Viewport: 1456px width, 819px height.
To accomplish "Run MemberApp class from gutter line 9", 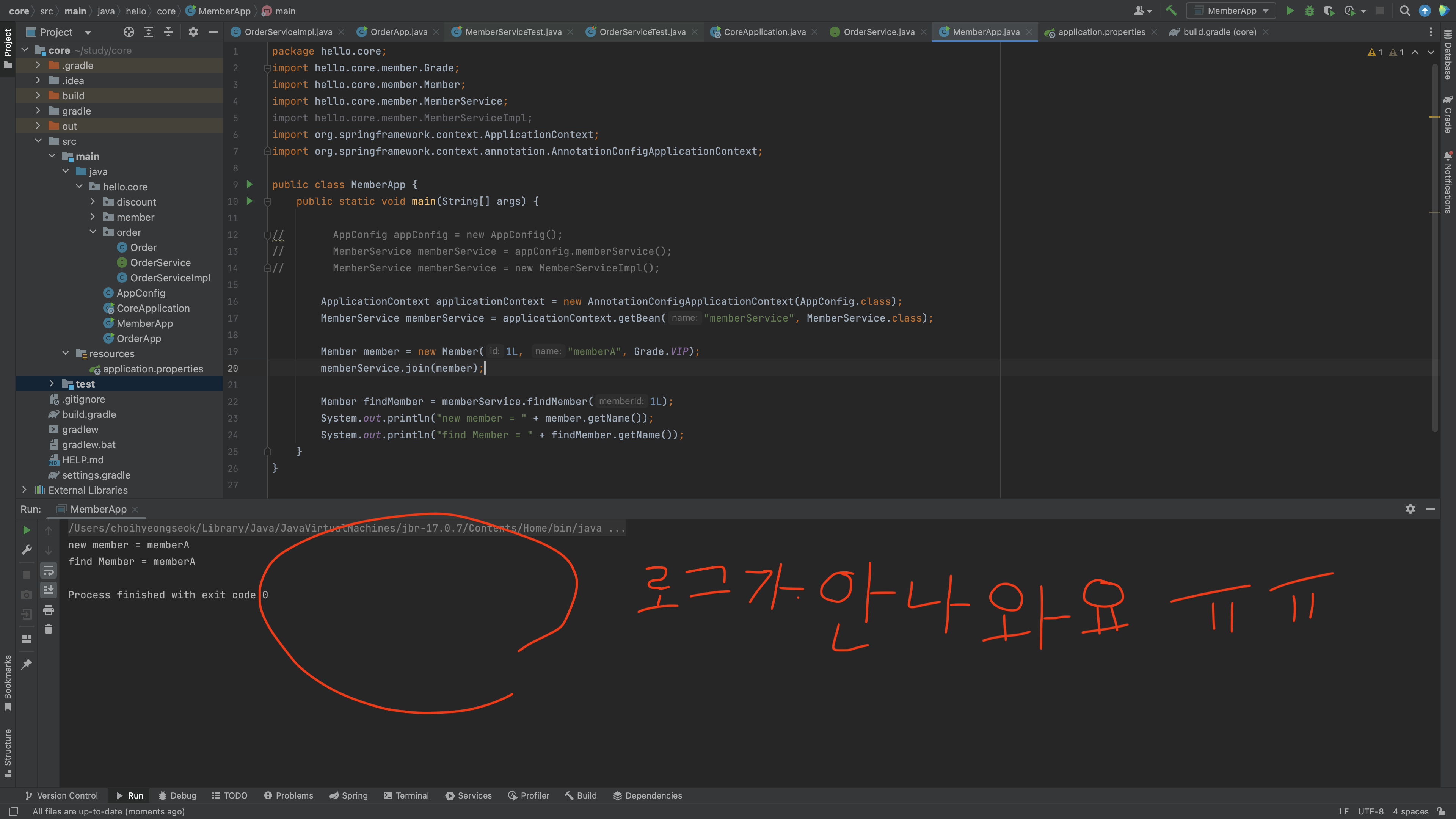I will coord(249,184).
